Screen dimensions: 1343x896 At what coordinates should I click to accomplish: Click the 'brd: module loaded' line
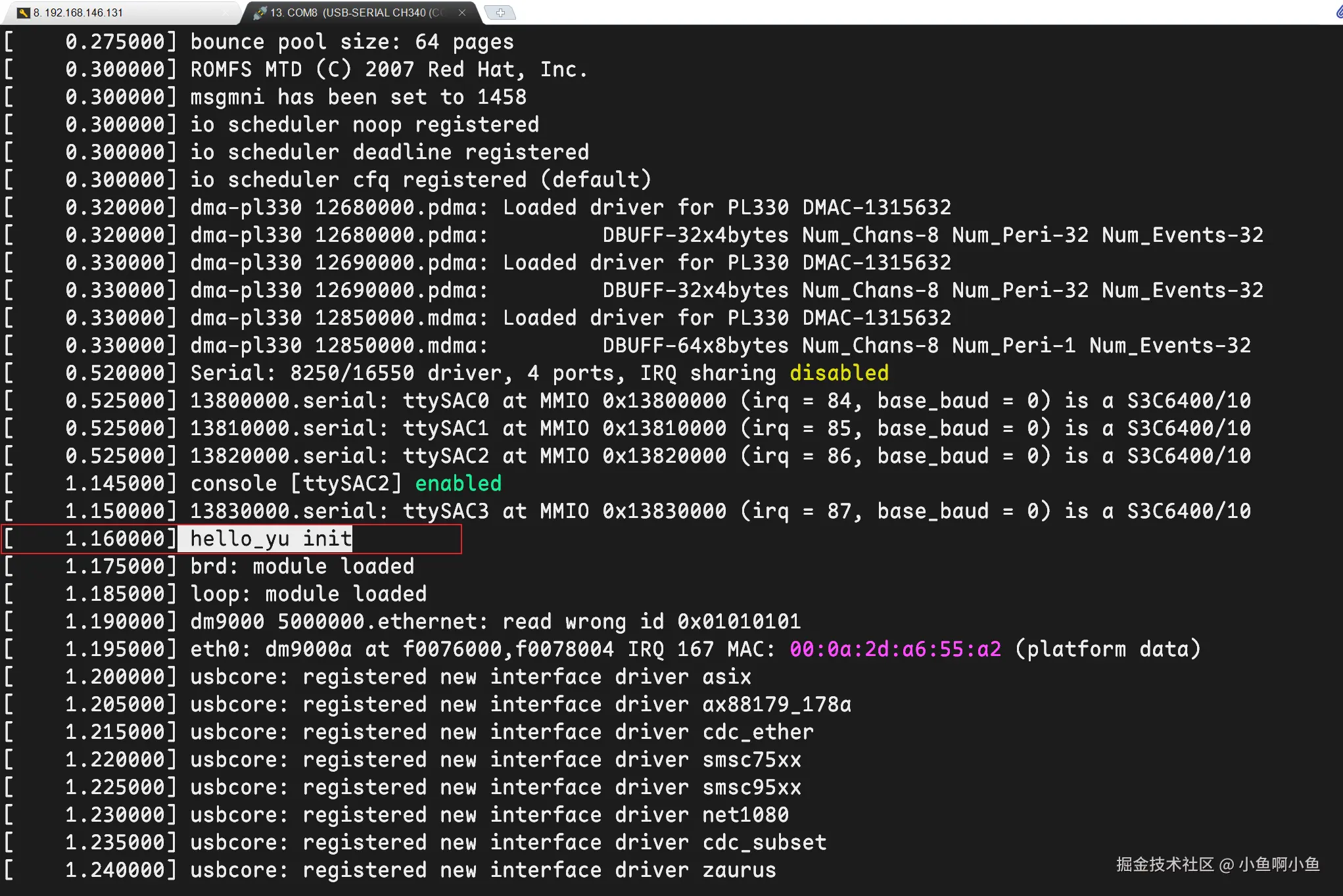[x=302, y=567]
